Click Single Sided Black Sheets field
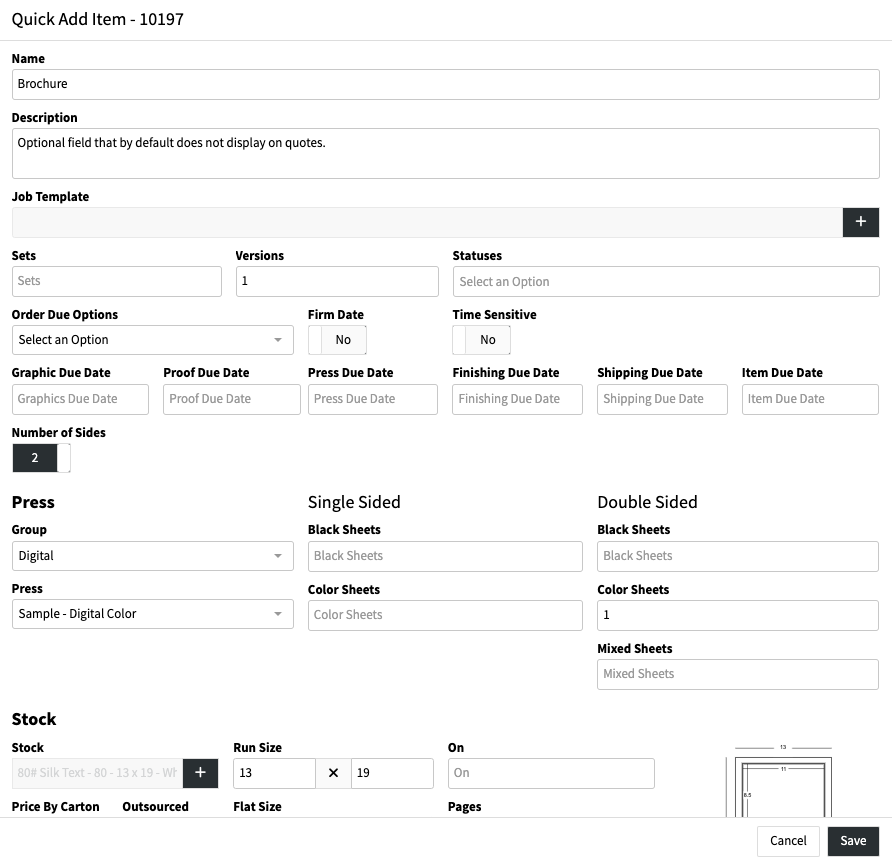Viewport: 892px width, 862px height. (445, 556)
